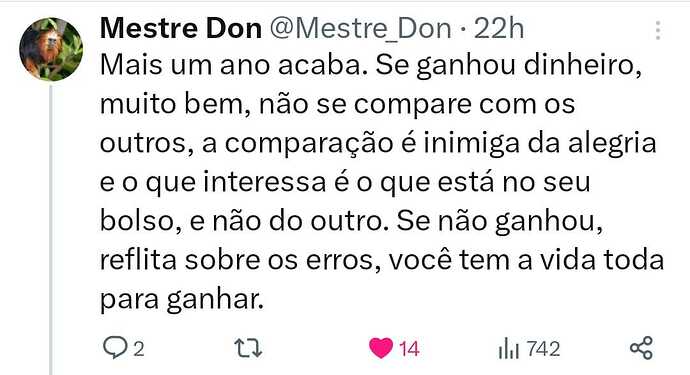The width and height of the screenshot is (690, 375).
Task: Click the text line 'para ganhar.'
Action: pos(182,301)
